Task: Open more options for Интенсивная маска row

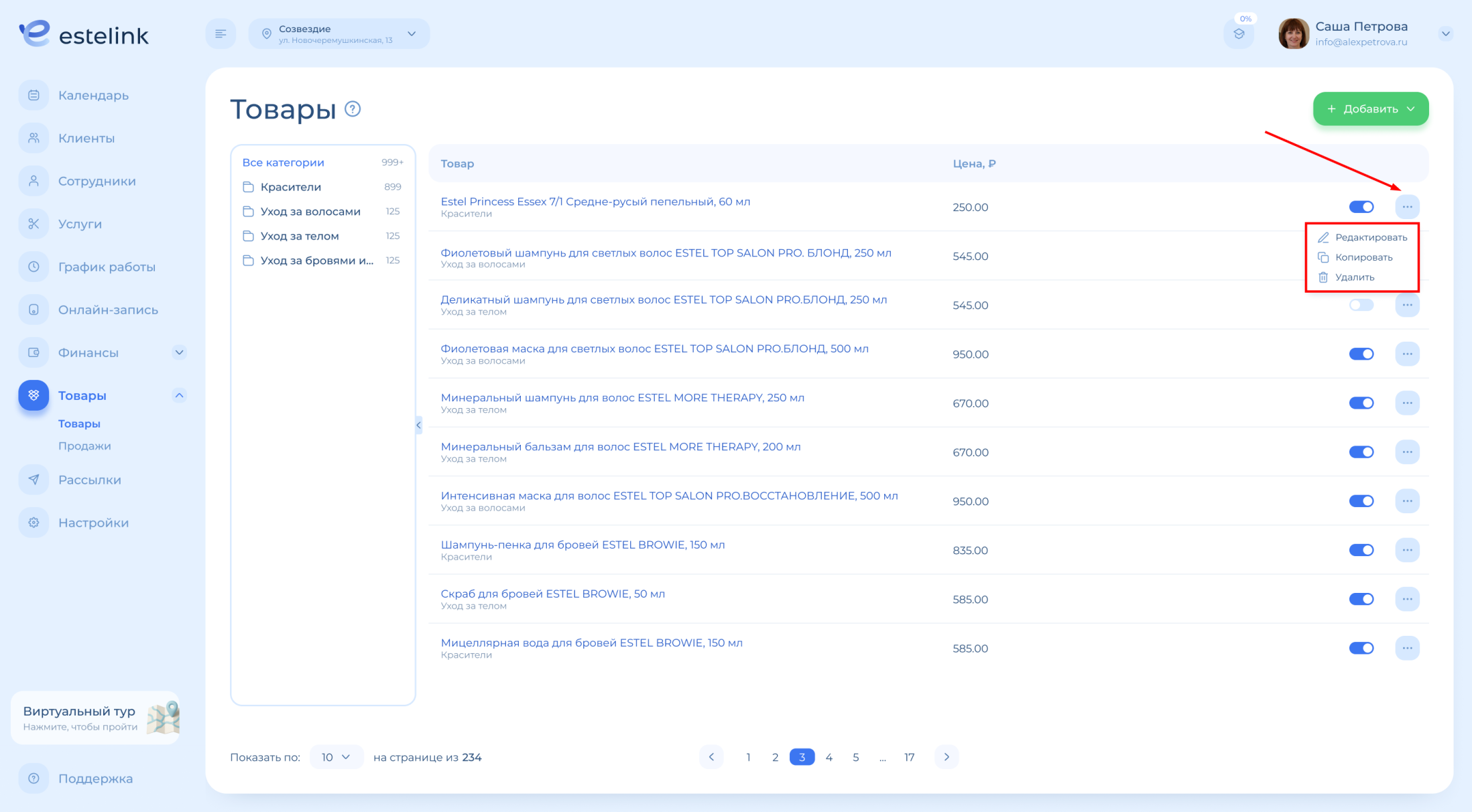Action: [x=1407, y=501]
